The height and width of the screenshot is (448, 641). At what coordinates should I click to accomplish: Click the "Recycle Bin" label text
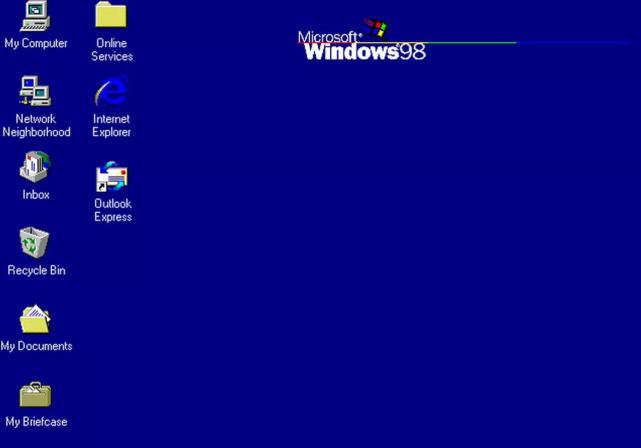point(36,270)
